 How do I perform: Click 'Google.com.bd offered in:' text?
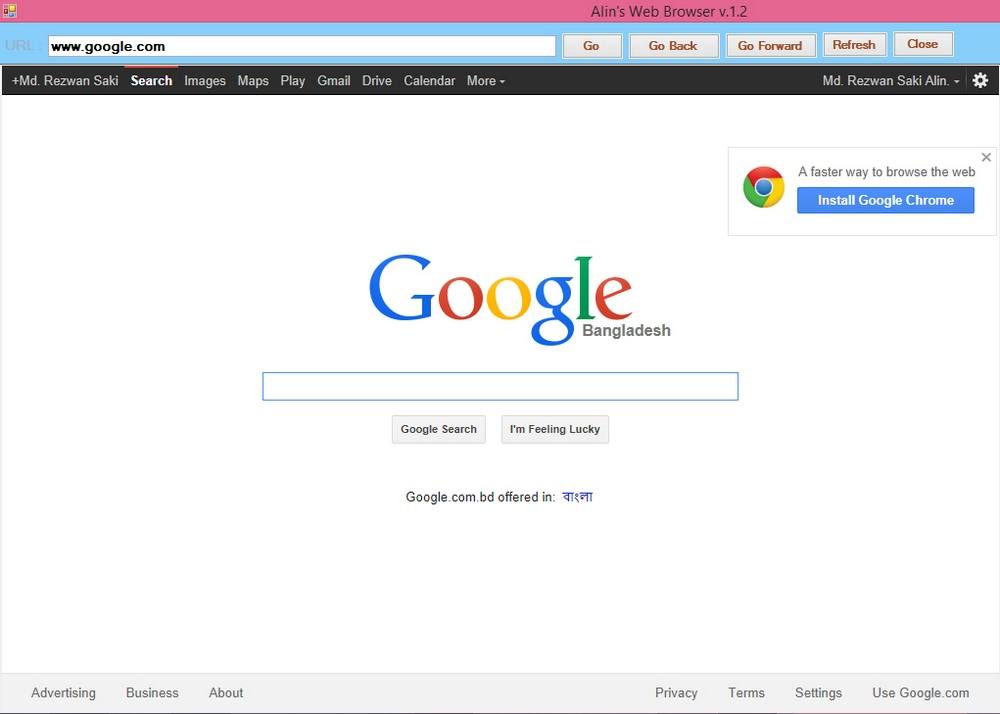click(x=480, y=497)
